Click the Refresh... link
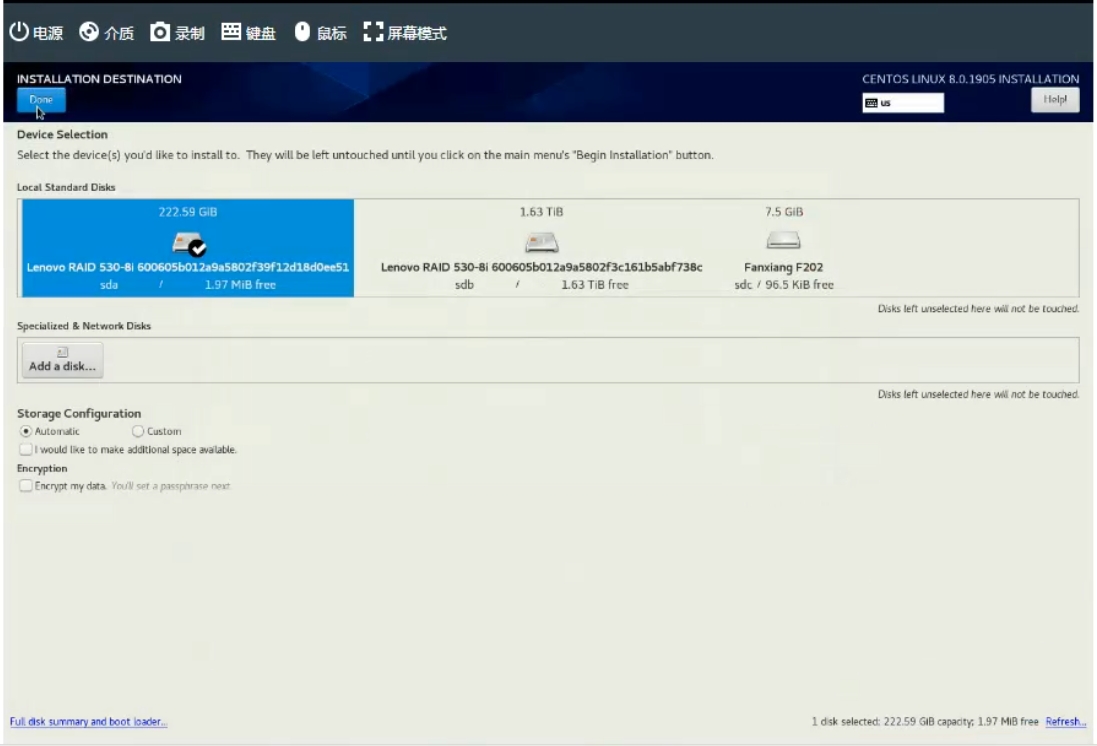1097x746 pixels. (1066, 722)
